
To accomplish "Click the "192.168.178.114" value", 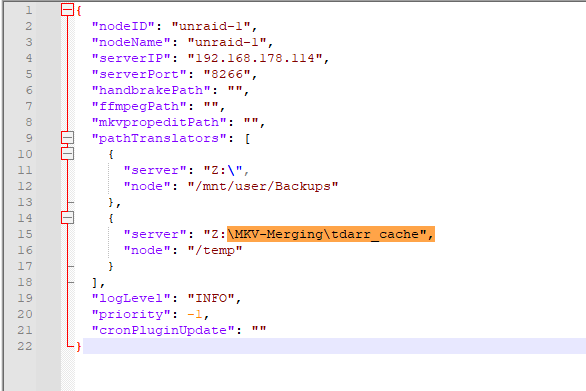I will tap(255, 58).
